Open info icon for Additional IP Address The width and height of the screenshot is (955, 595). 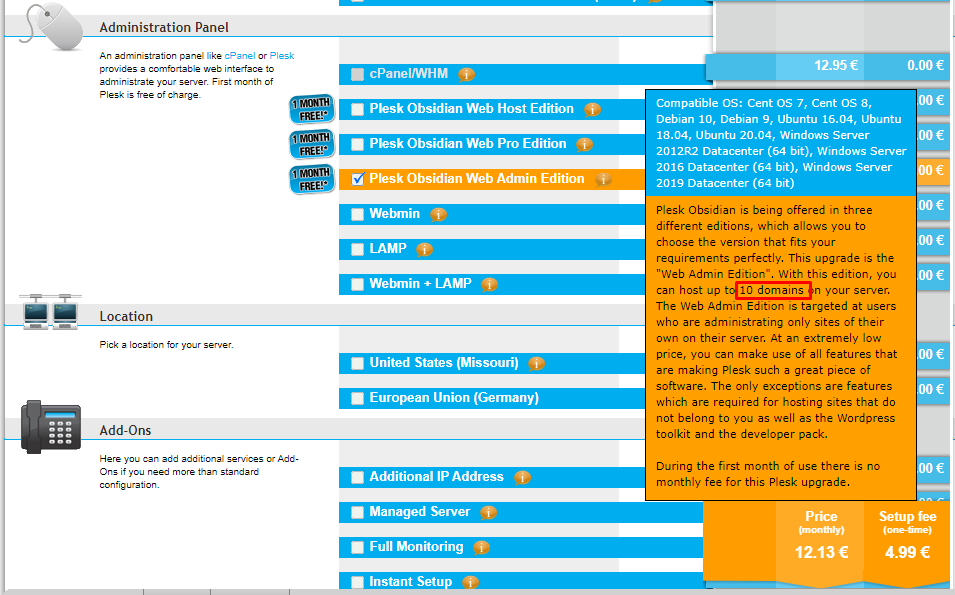point(522,478)
